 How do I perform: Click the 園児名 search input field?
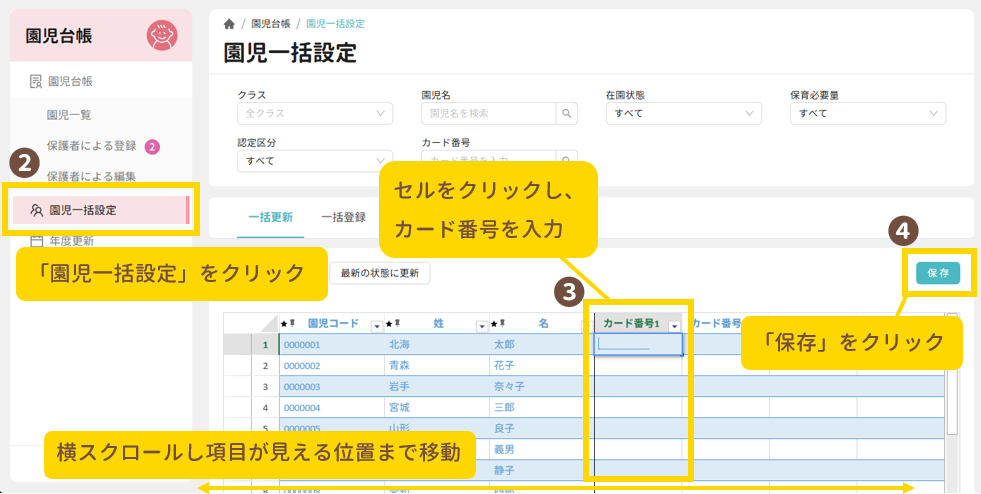489,114
